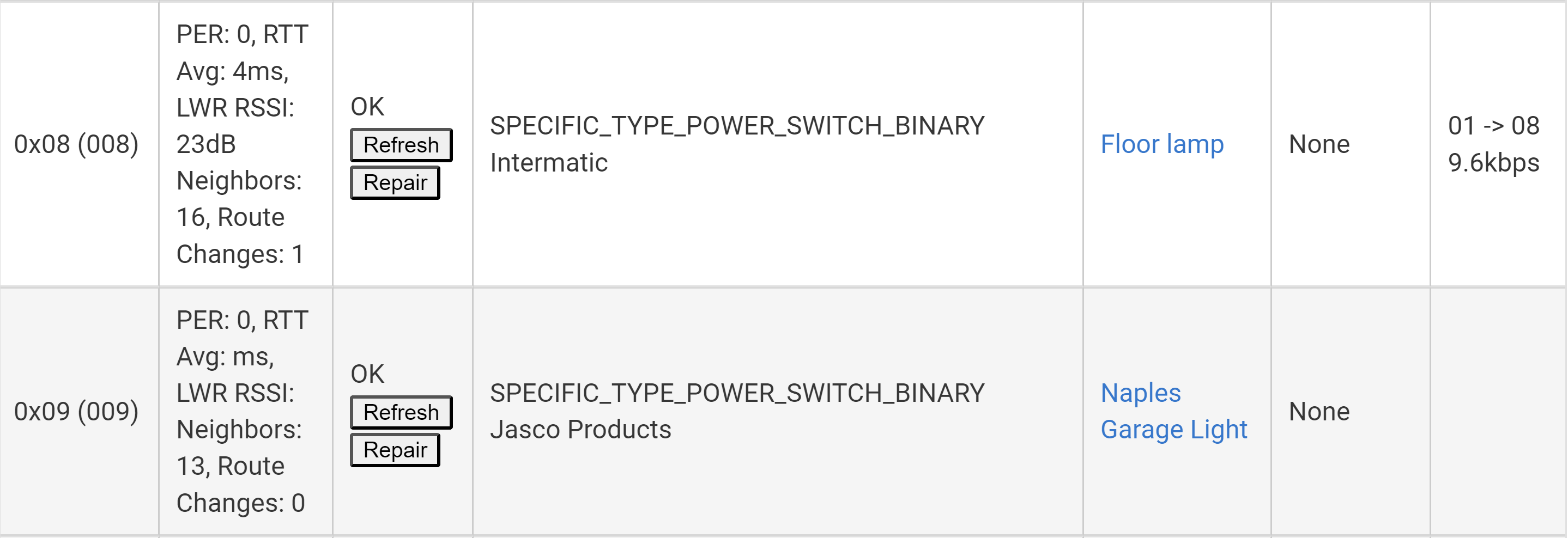This screenshot has height=538, width=1568.
Task: Click the route cell showing 01 -> 08
Action: (x=1493, y=126)
